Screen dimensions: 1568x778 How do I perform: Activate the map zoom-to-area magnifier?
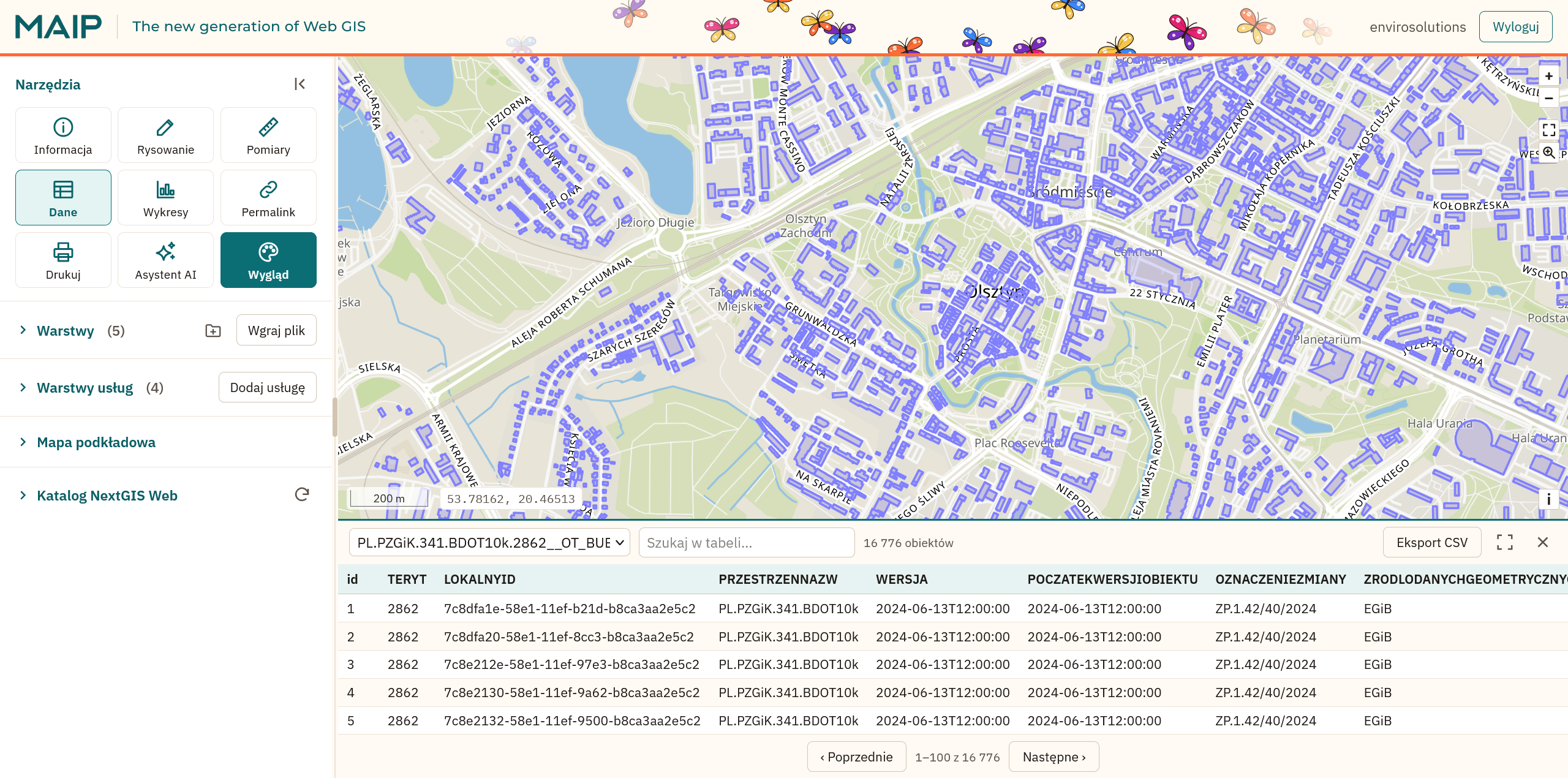1548,152
